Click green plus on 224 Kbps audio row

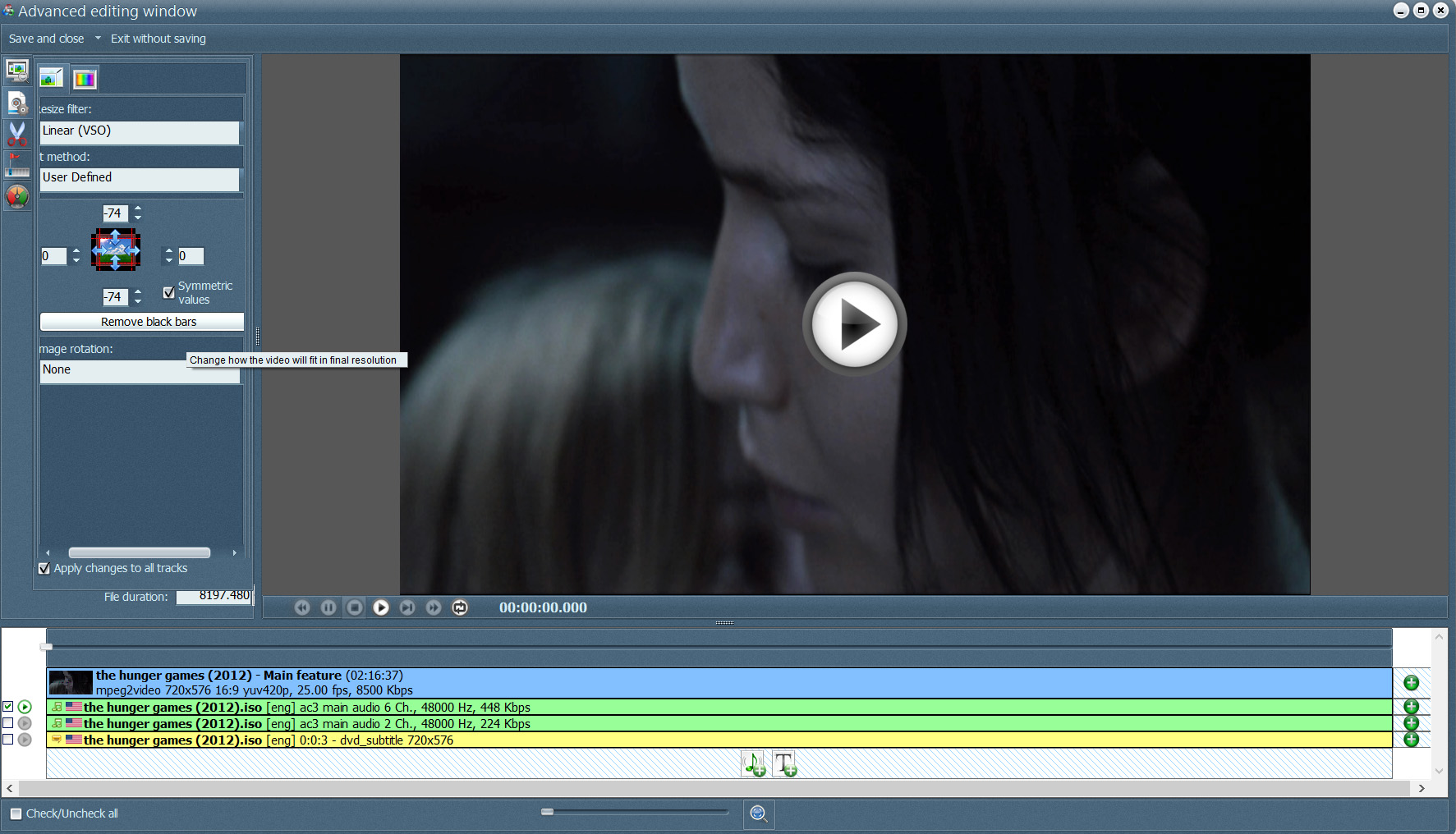click(1411, 723)
